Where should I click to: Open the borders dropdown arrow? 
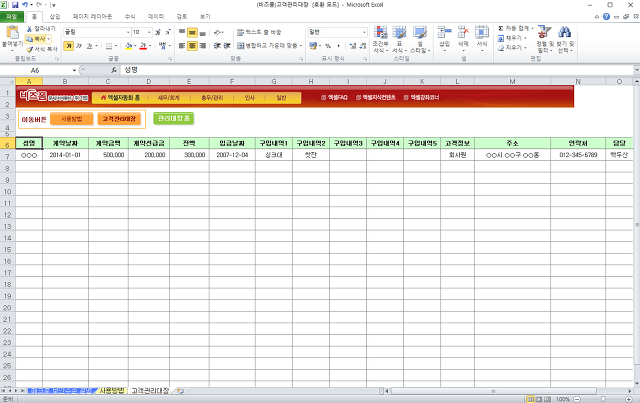point(116,46)
